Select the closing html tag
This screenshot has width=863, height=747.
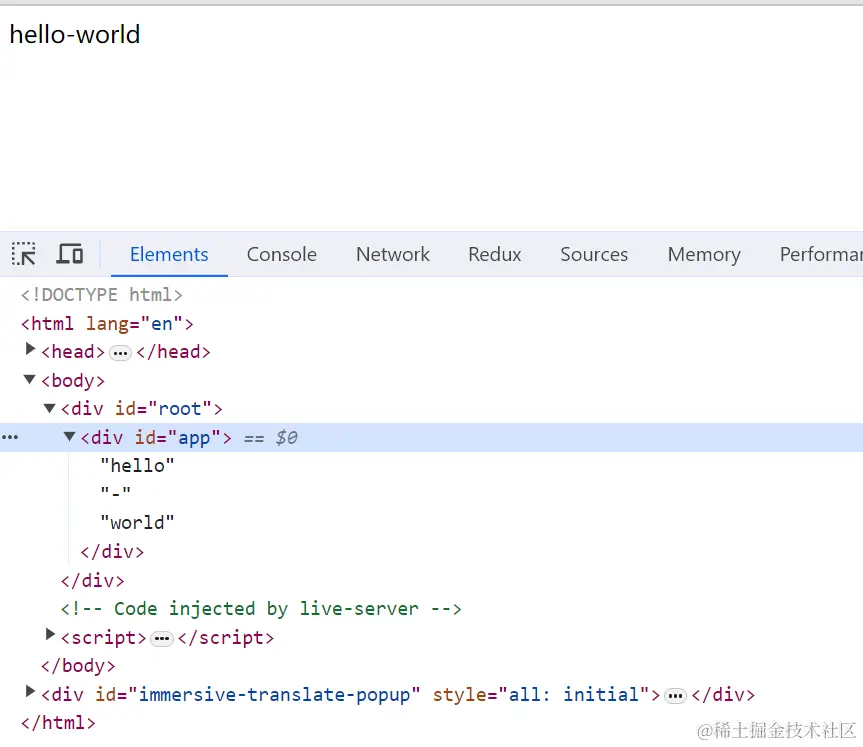point(58,723)
